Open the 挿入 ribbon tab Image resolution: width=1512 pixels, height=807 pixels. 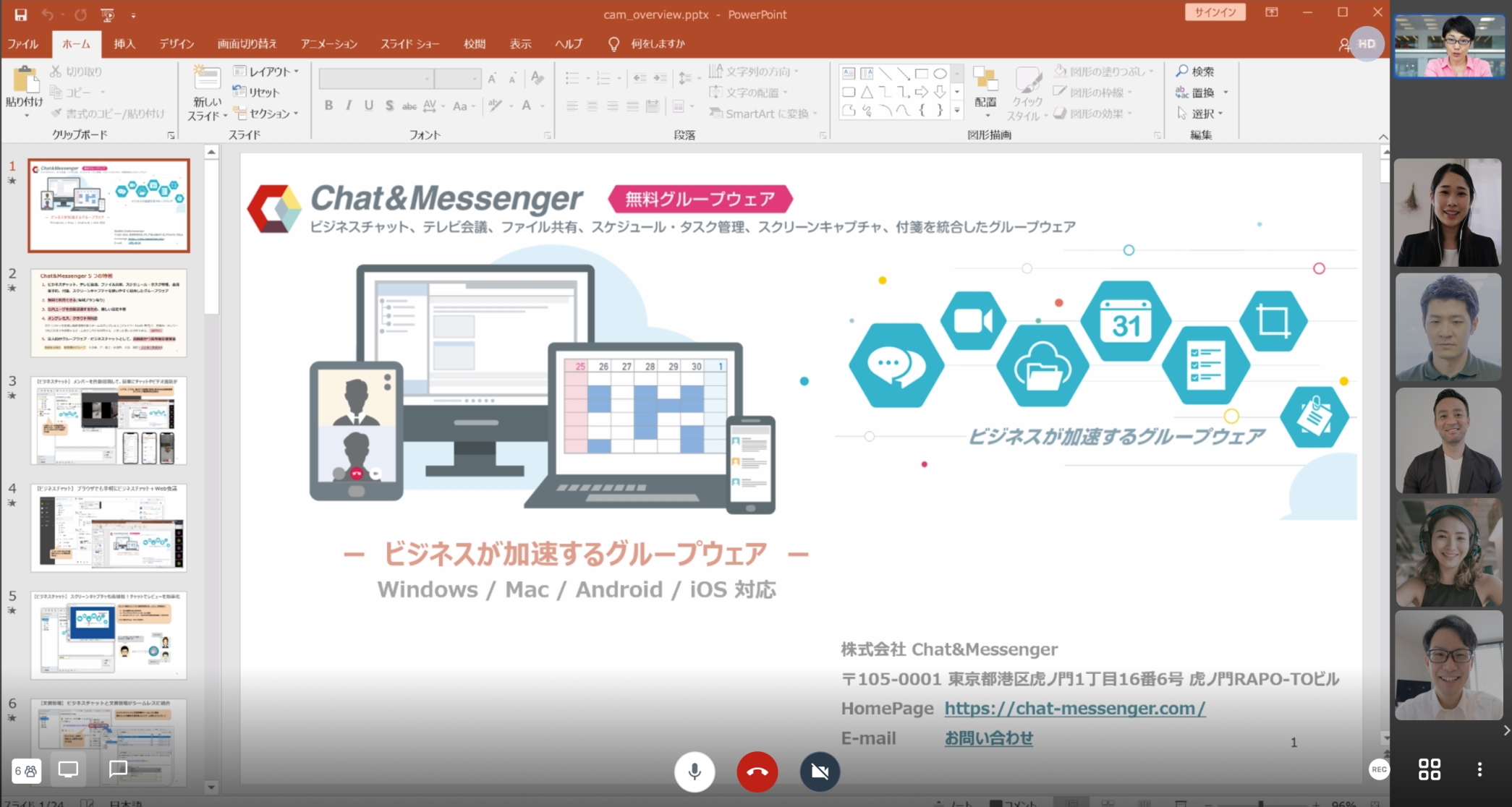(x=124, y=44)
